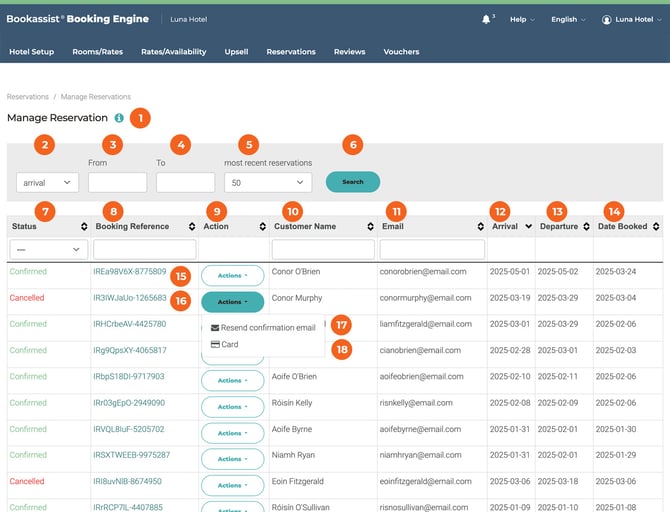Open the Status filter dropdown
The height and width of the screenshot is (512, 670).
47,248
